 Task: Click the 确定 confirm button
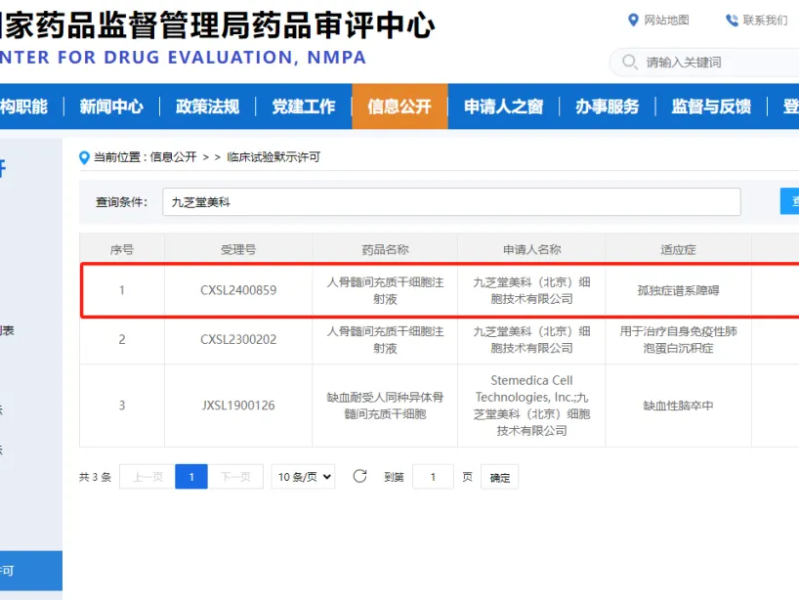point(499,477)
